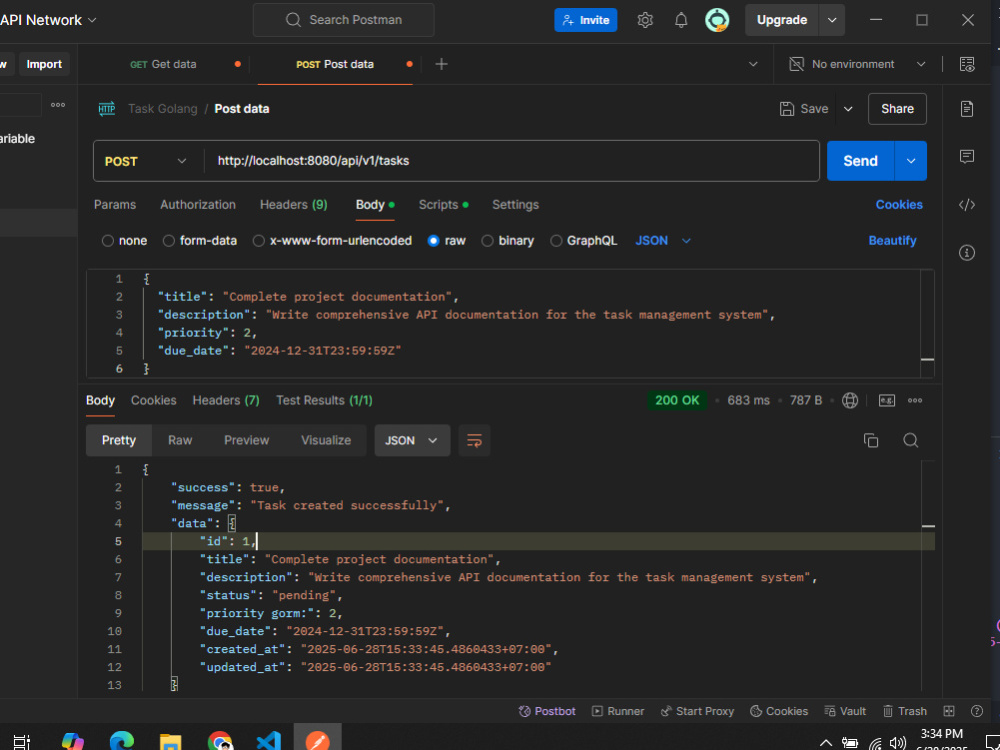Screen dimensions: 1000x750
Task: Open Microsoft Edge from taskbar
Action: click(x=122, y=740)
